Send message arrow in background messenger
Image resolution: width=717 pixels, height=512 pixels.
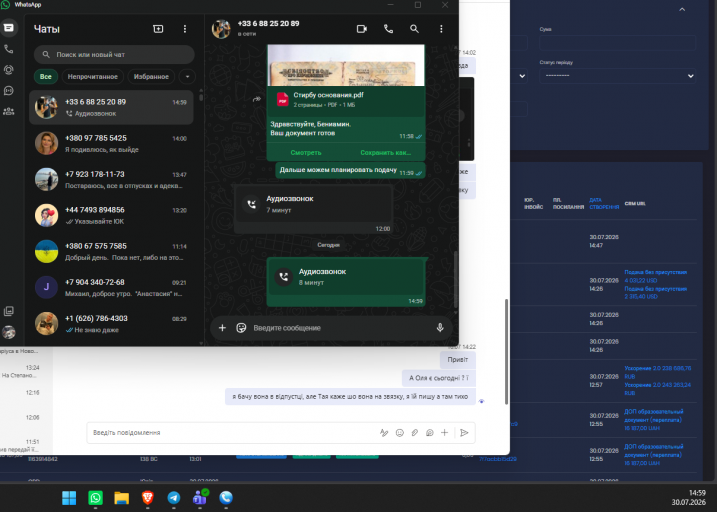coord(464,432)
